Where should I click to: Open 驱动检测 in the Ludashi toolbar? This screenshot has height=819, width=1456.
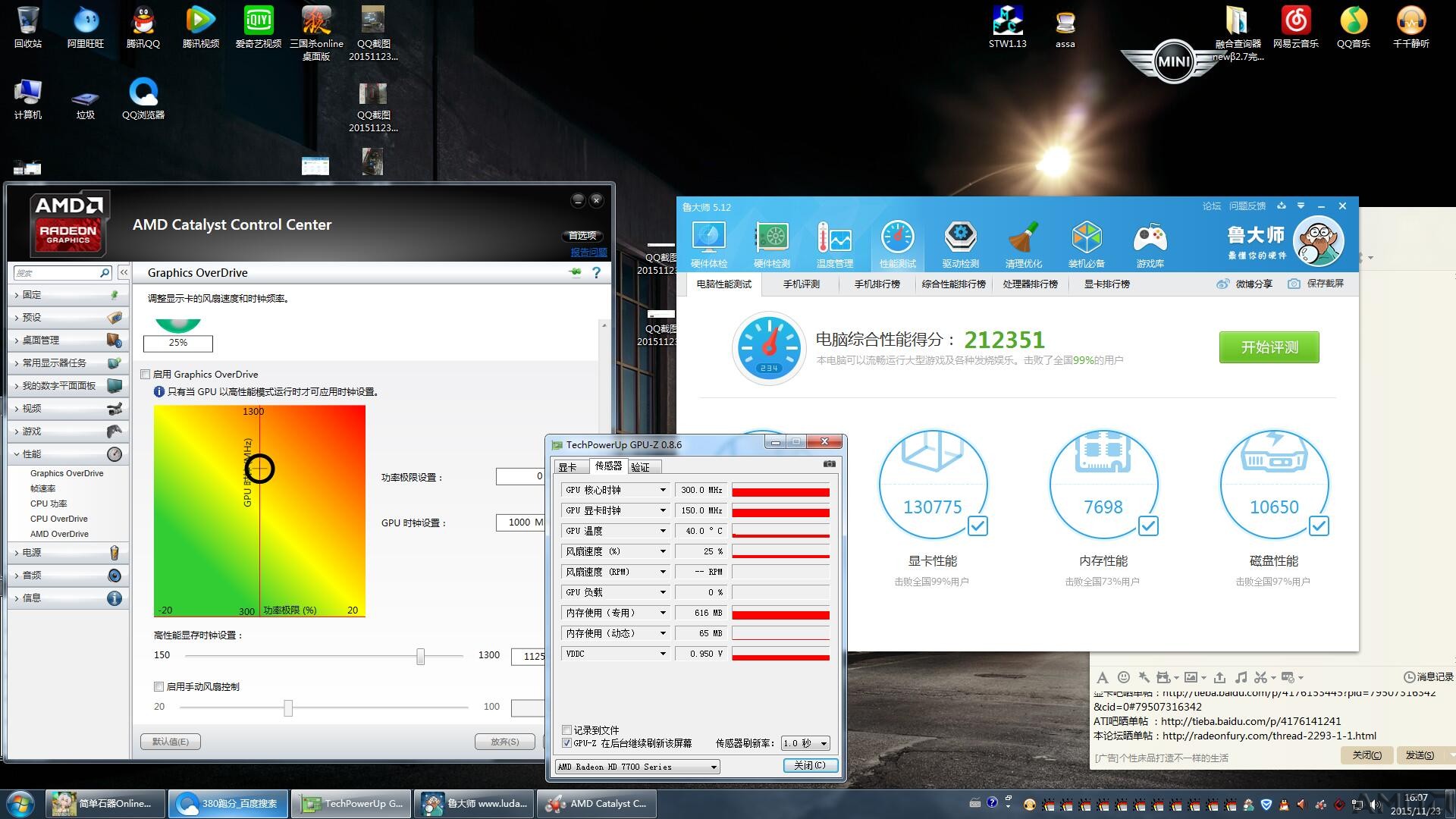[x=961, y=243]
